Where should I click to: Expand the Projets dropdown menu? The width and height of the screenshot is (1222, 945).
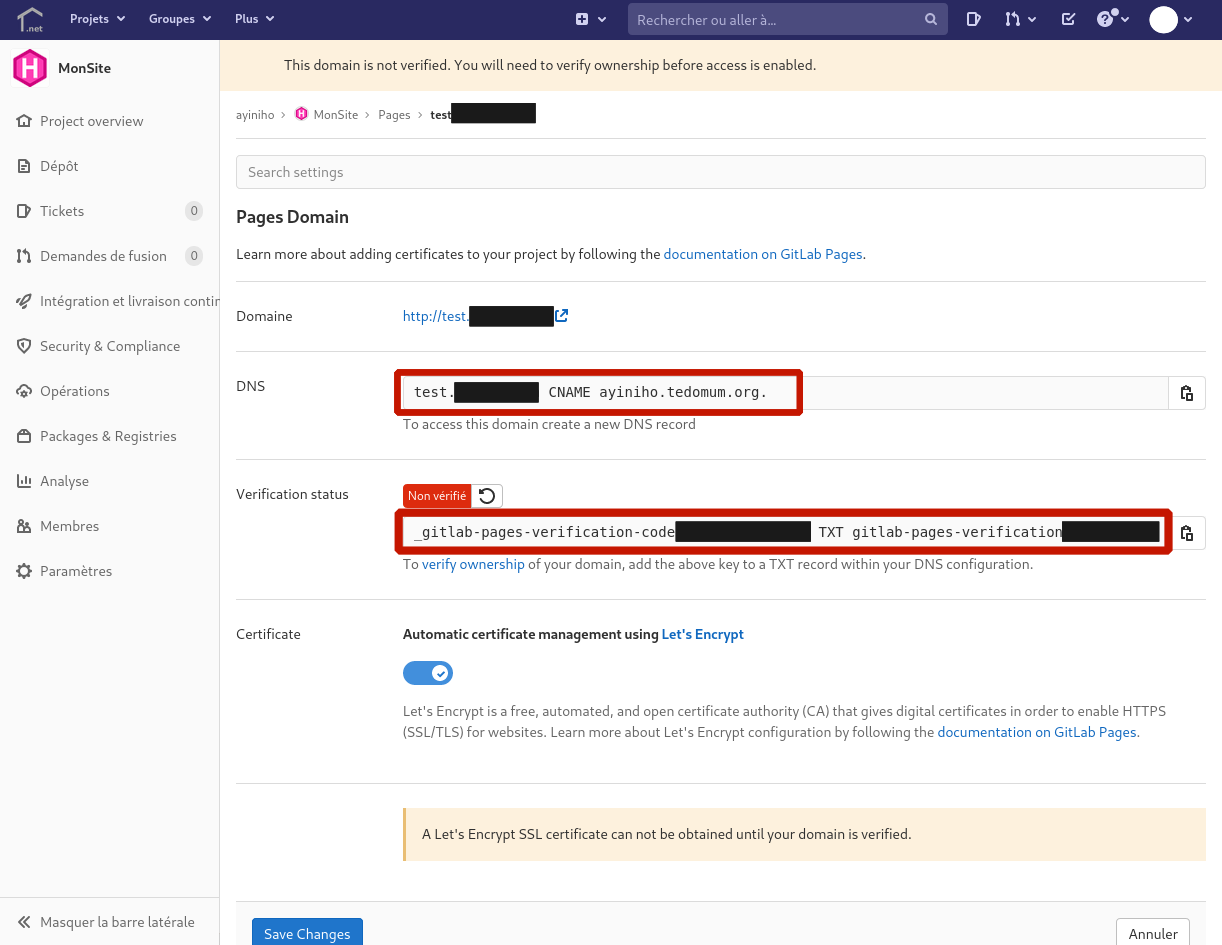pyautogui.click(x=97, y=19)
